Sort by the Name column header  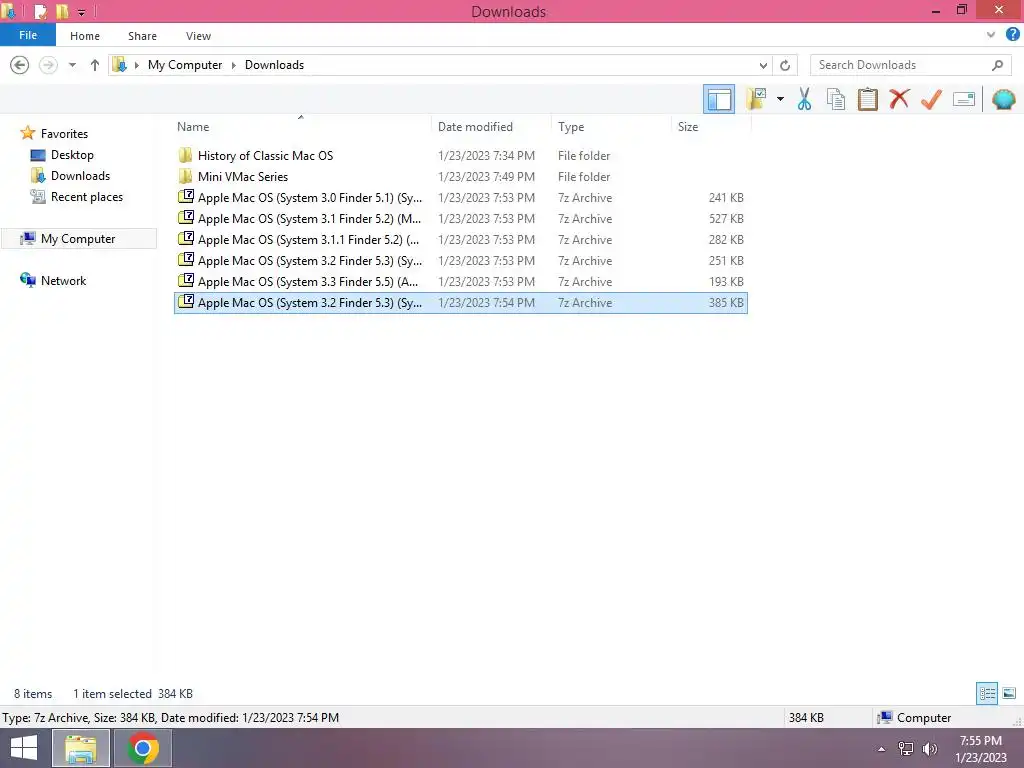coord(301,127)
